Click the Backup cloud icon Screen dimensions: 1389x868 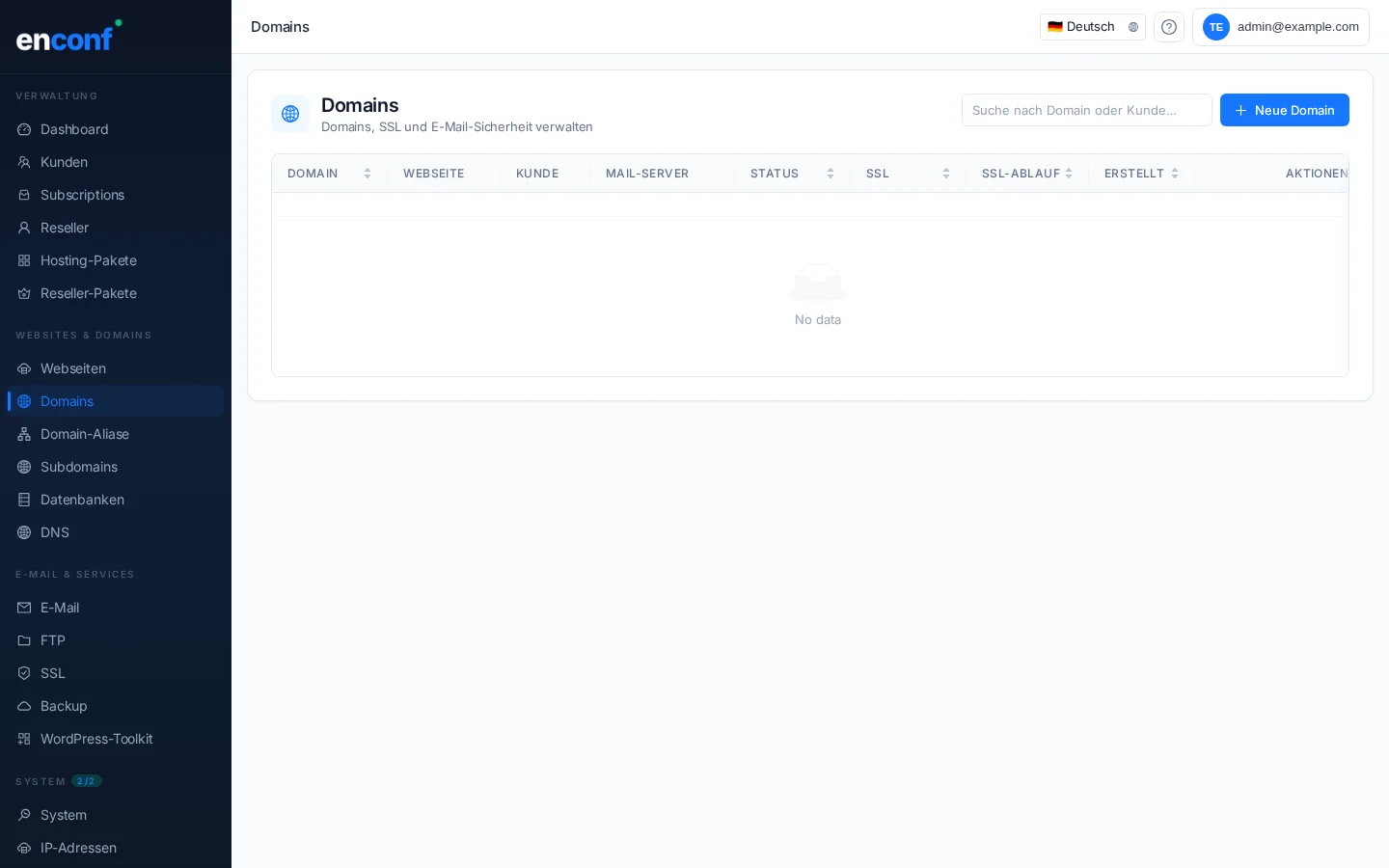tap(24, 706)
